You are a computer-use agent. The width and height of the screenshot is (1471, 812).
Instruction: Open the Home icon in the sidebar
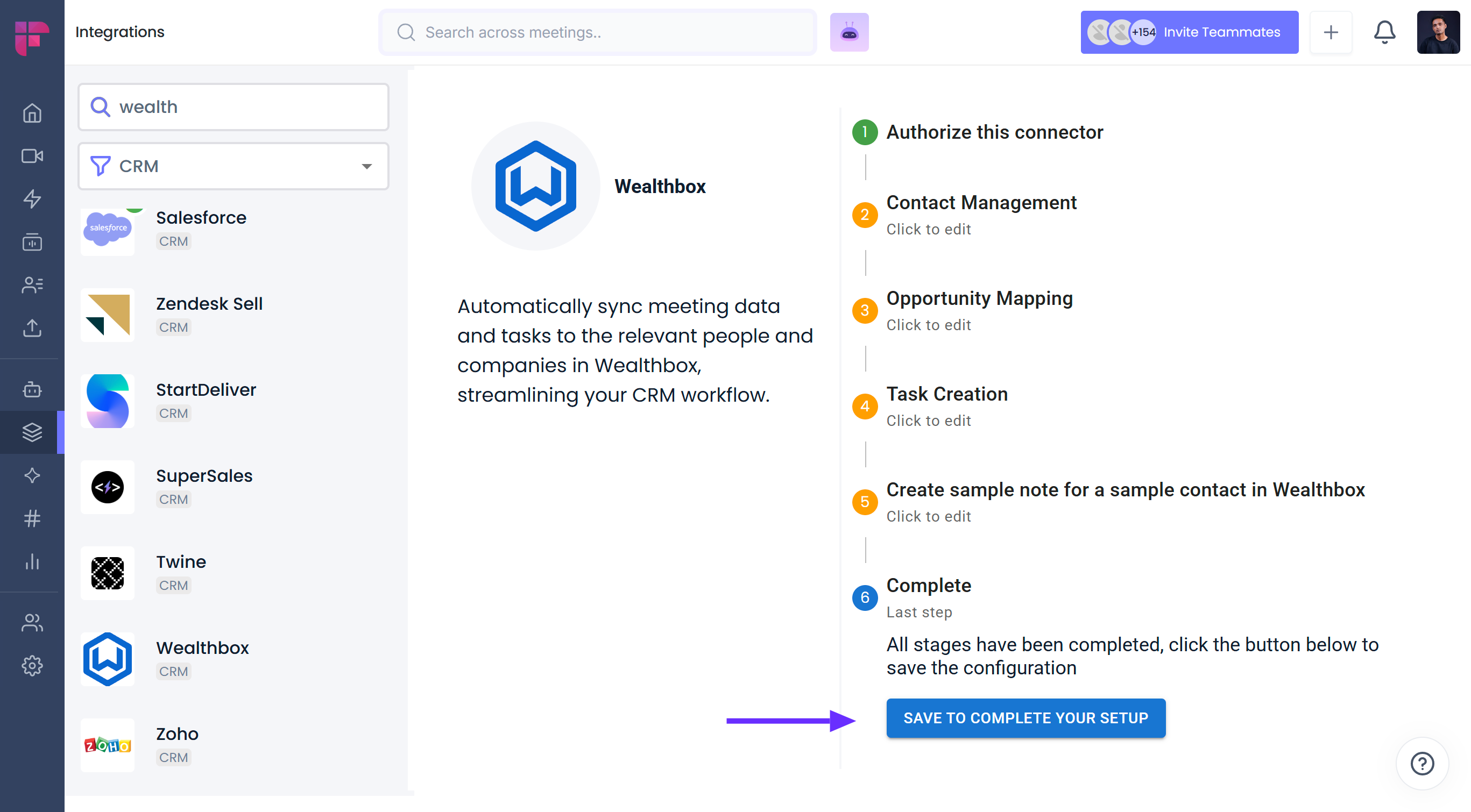(x=32, y=112)
